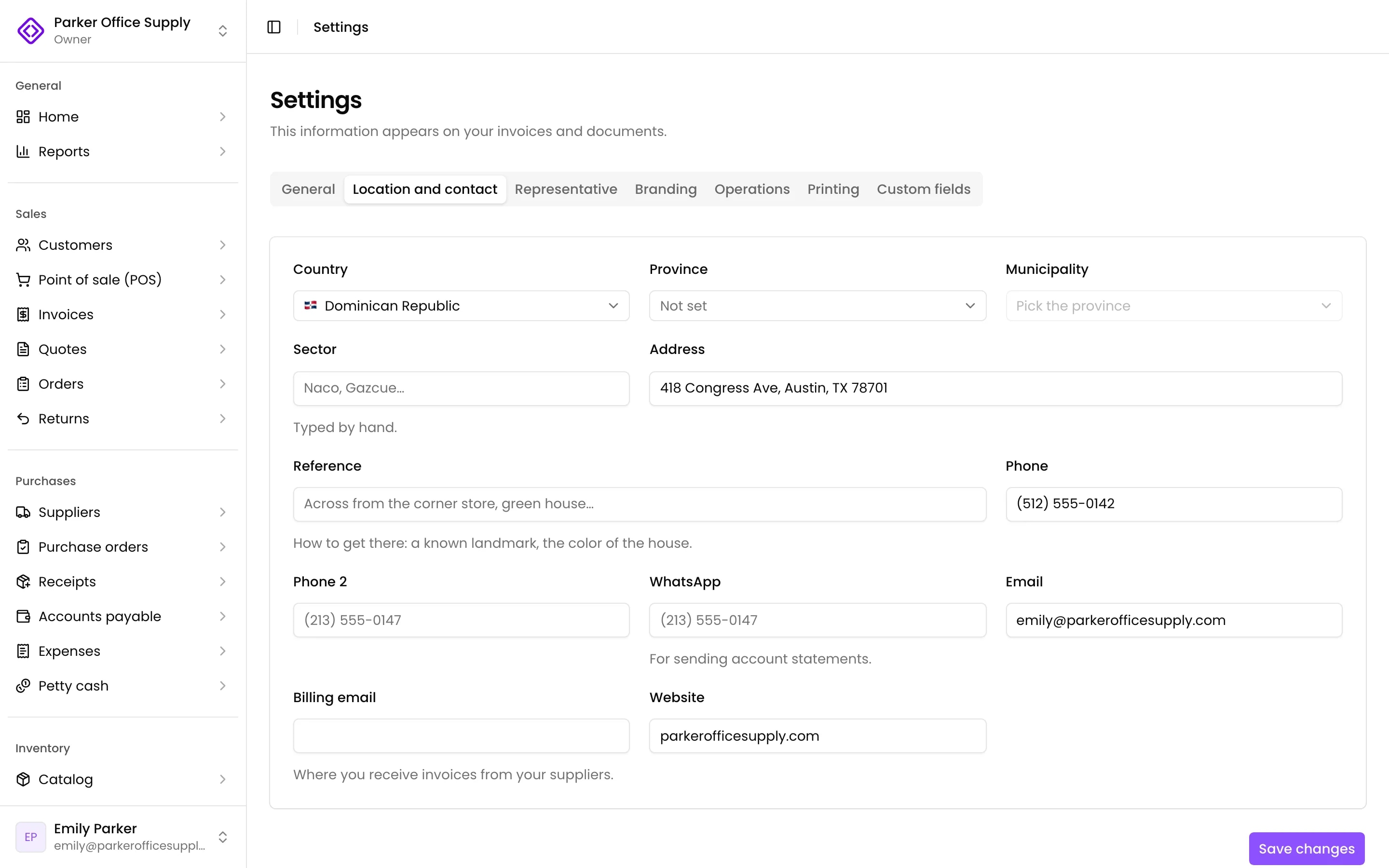This screenshot has width=1389, height=868.
Task: Click the Phone 2 input field
Action: coord(461,620)
